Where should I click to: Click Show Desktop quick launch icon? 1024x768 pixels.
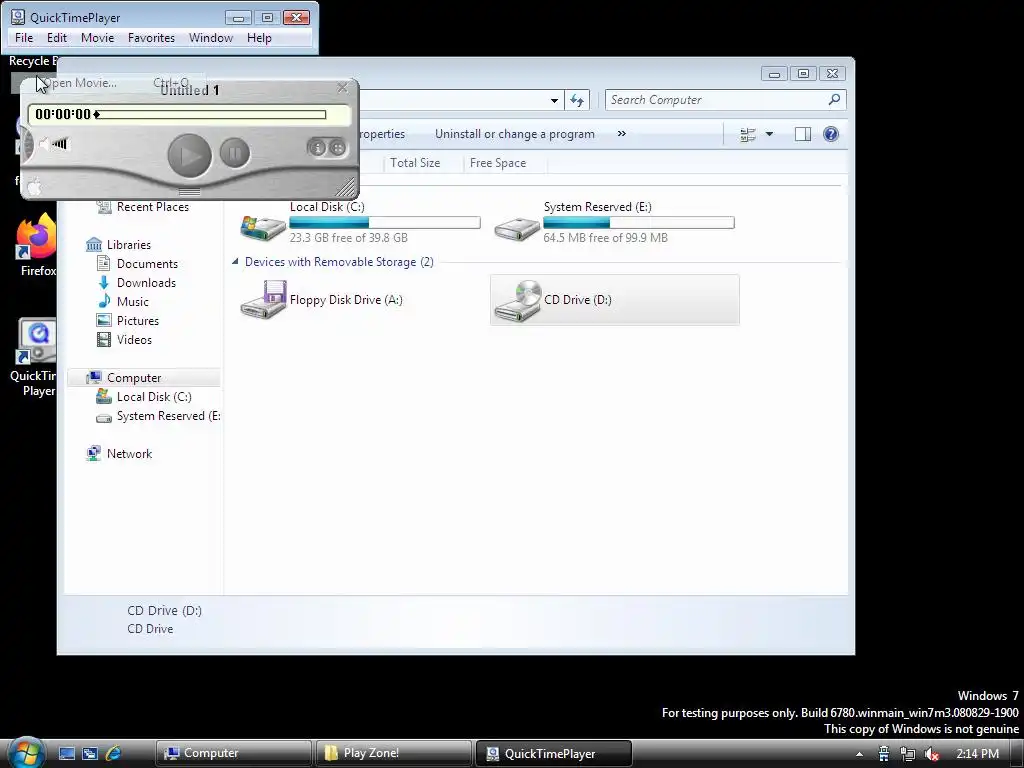pyautogui.click(x=67, y=753)
